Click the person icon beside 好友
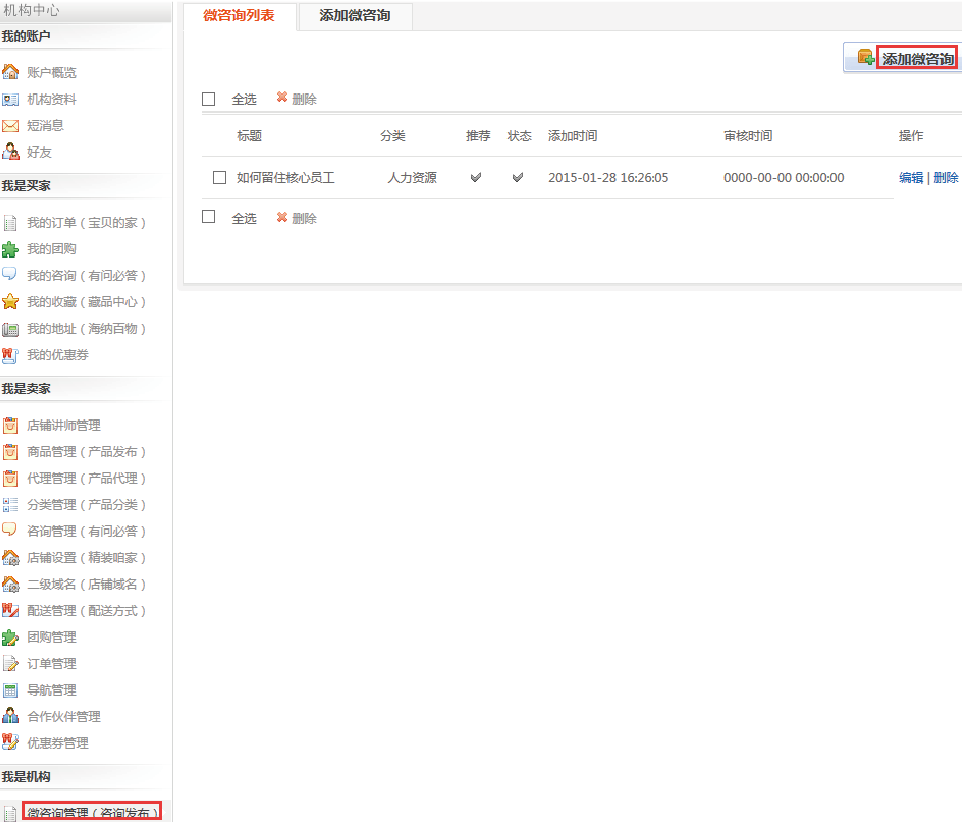The width and height of the screenshot is (962, 827). (11, 152)
